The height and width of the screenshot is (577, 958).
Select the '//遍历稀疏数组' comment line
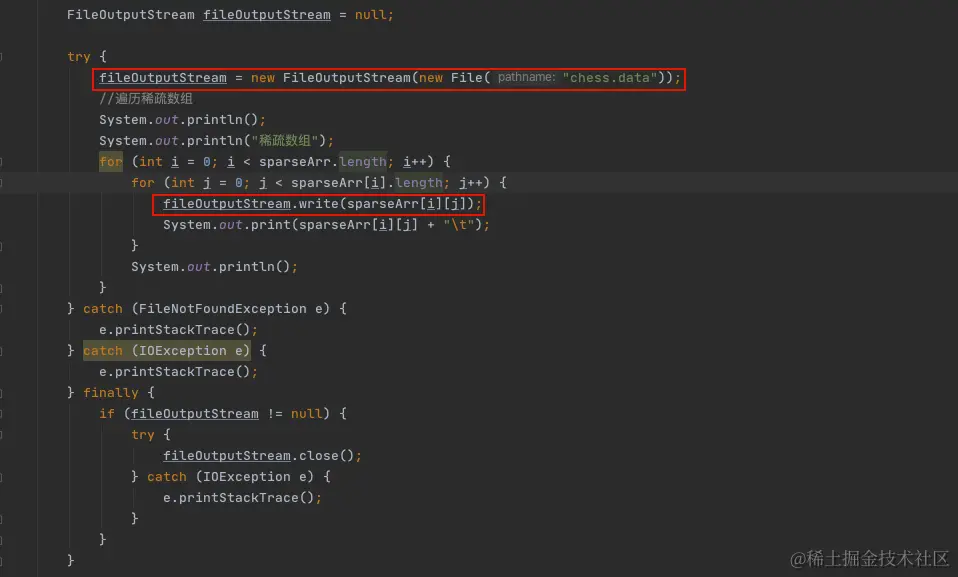click(146, 98)
